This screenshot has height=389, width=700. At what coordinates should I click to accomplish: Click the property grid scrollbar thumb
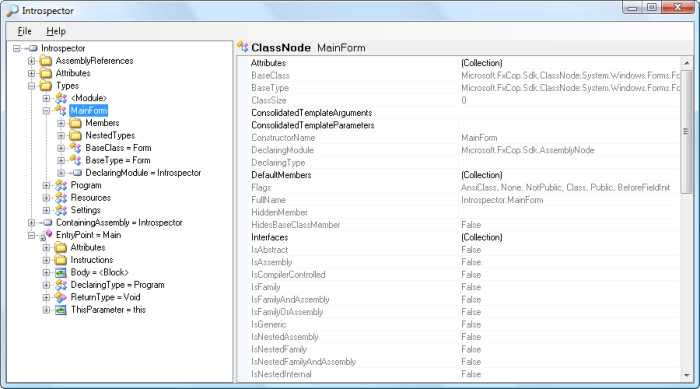click(687, 131)
